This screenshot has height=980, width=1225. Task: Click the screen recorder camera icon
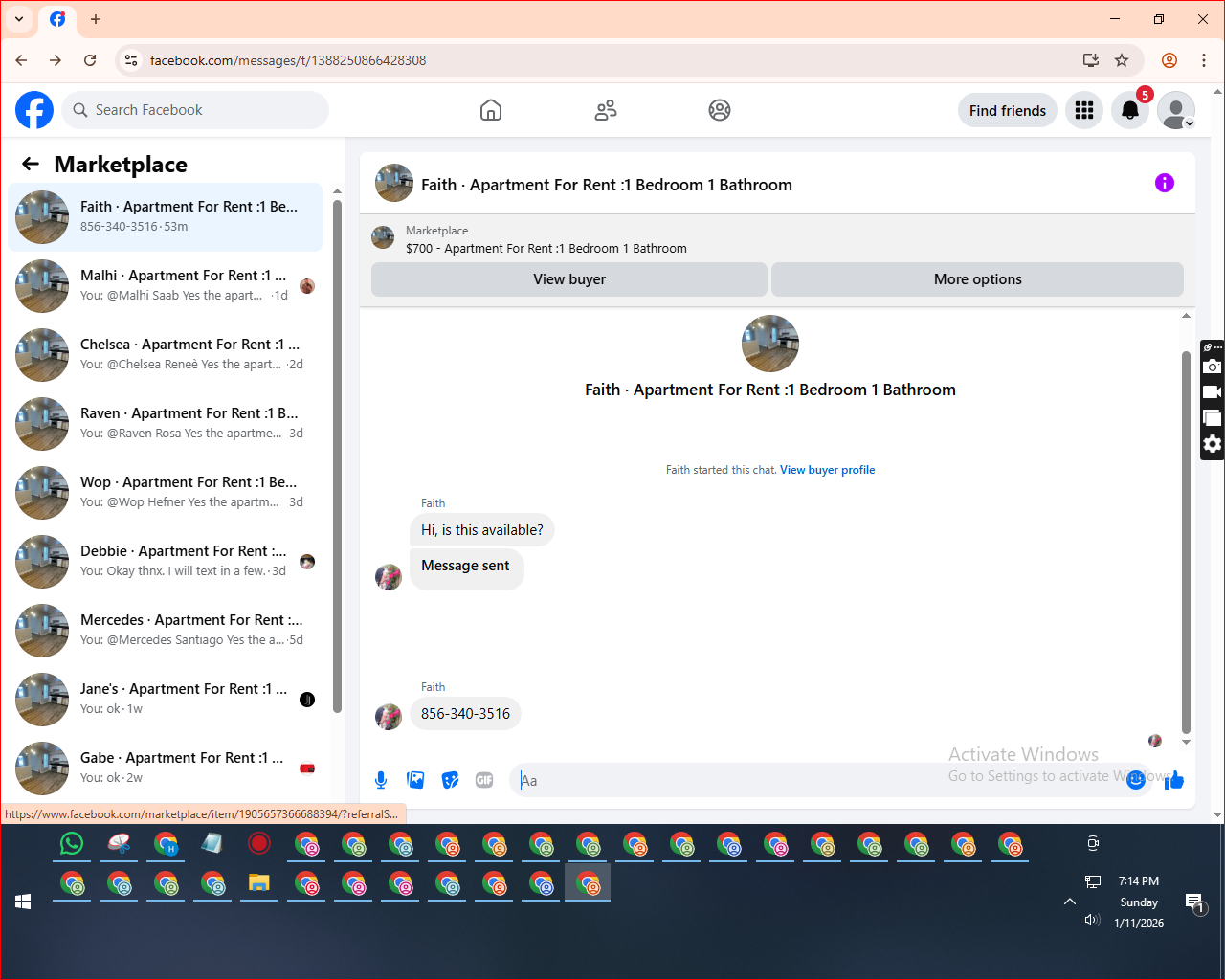click(x=1213, y=367)
